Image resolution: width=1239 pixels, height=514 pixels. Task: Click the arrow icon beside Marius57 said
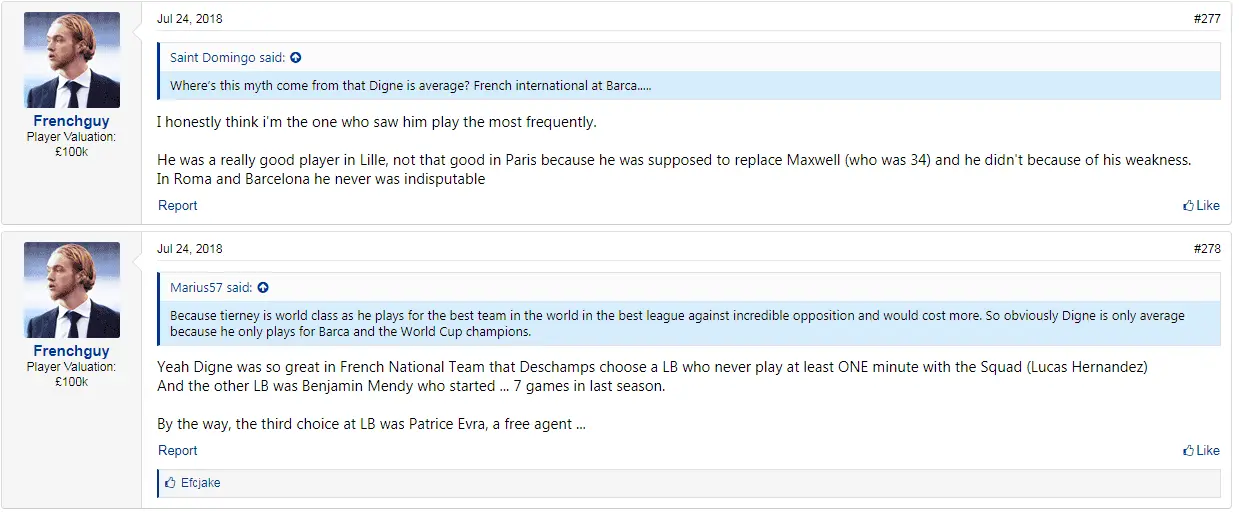(263, 288)
